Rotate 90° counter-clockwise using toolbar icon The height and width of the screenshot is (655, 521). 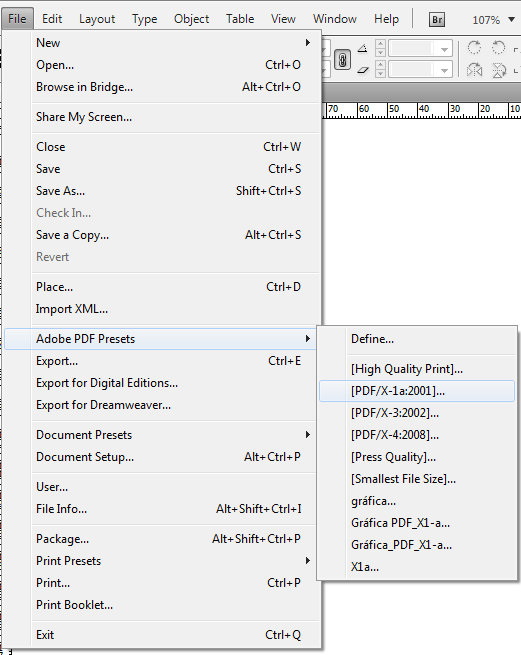tap(498, 48)
